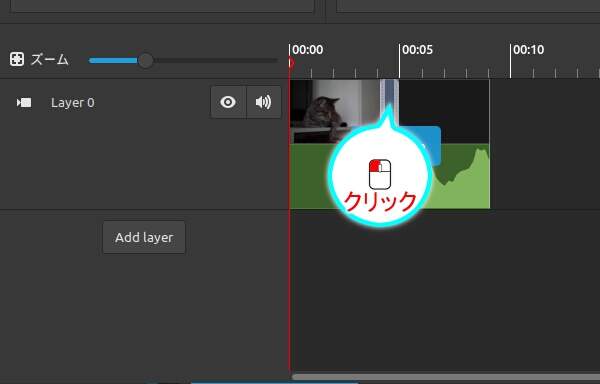Click the horizontal timeline scrollbar
The width and height of the screenshot is (600, 384).
445,377
